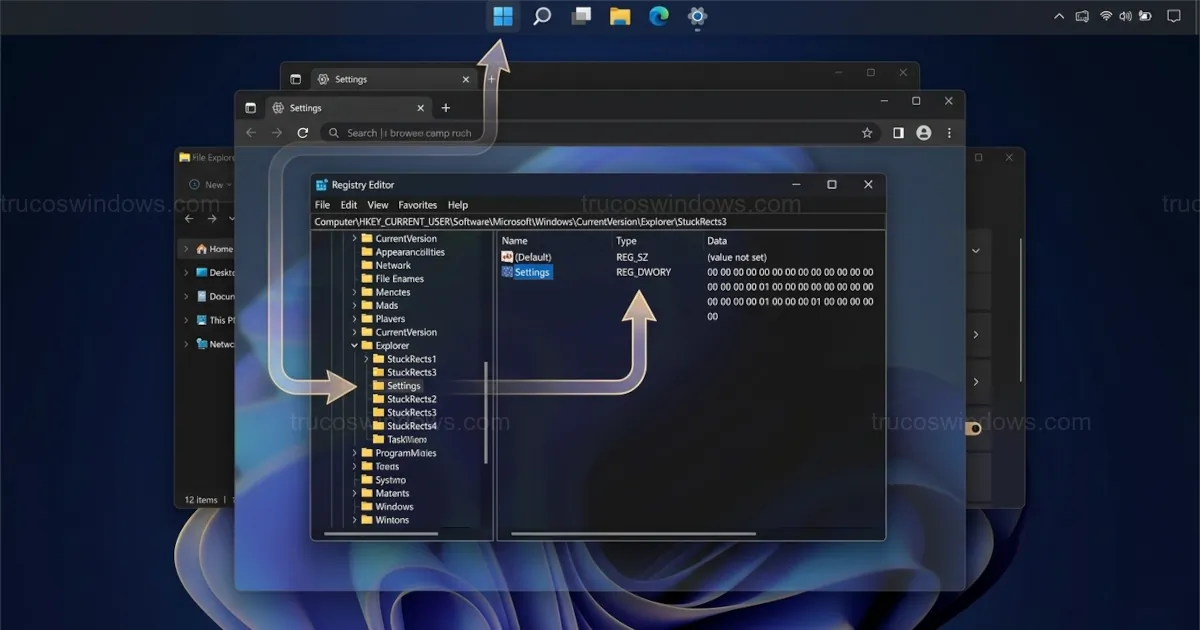Open the Windows Start menu
This screenshot has height=630, width=1200.
[x=503, y=16]
